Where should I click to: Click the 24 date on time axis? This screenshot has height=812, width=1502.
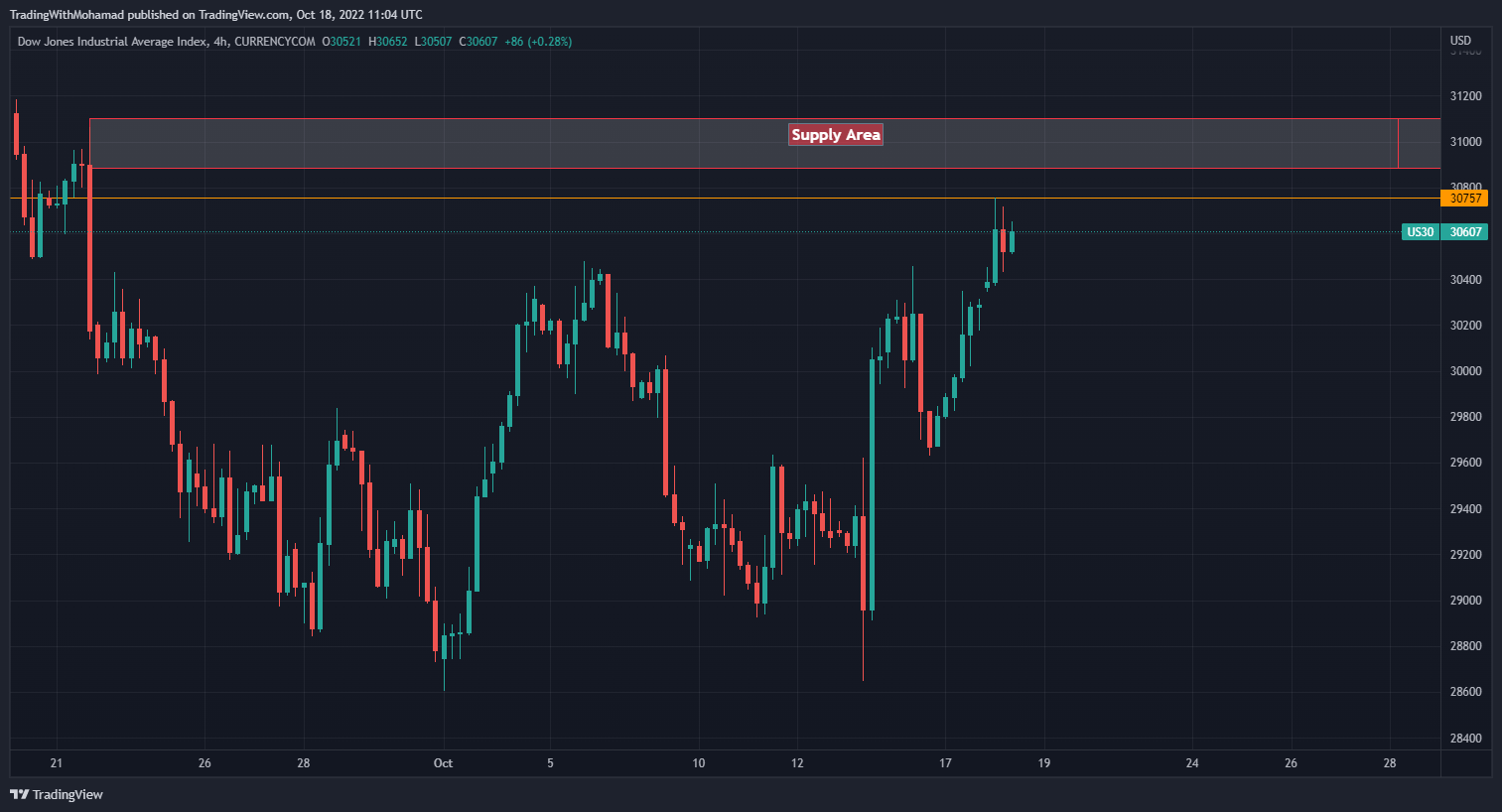(x=1192, y=763)
